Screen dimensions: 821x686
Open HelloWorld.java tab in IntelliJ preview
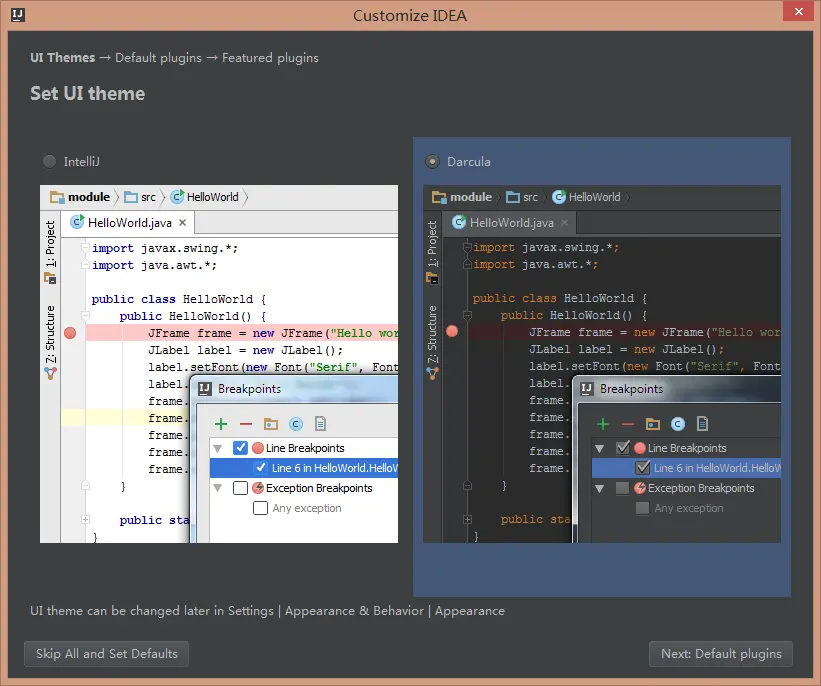129,223
